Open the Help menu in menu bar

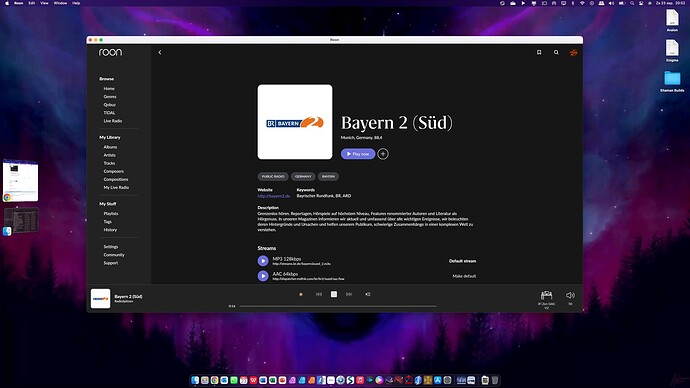[x=76, y=3]
